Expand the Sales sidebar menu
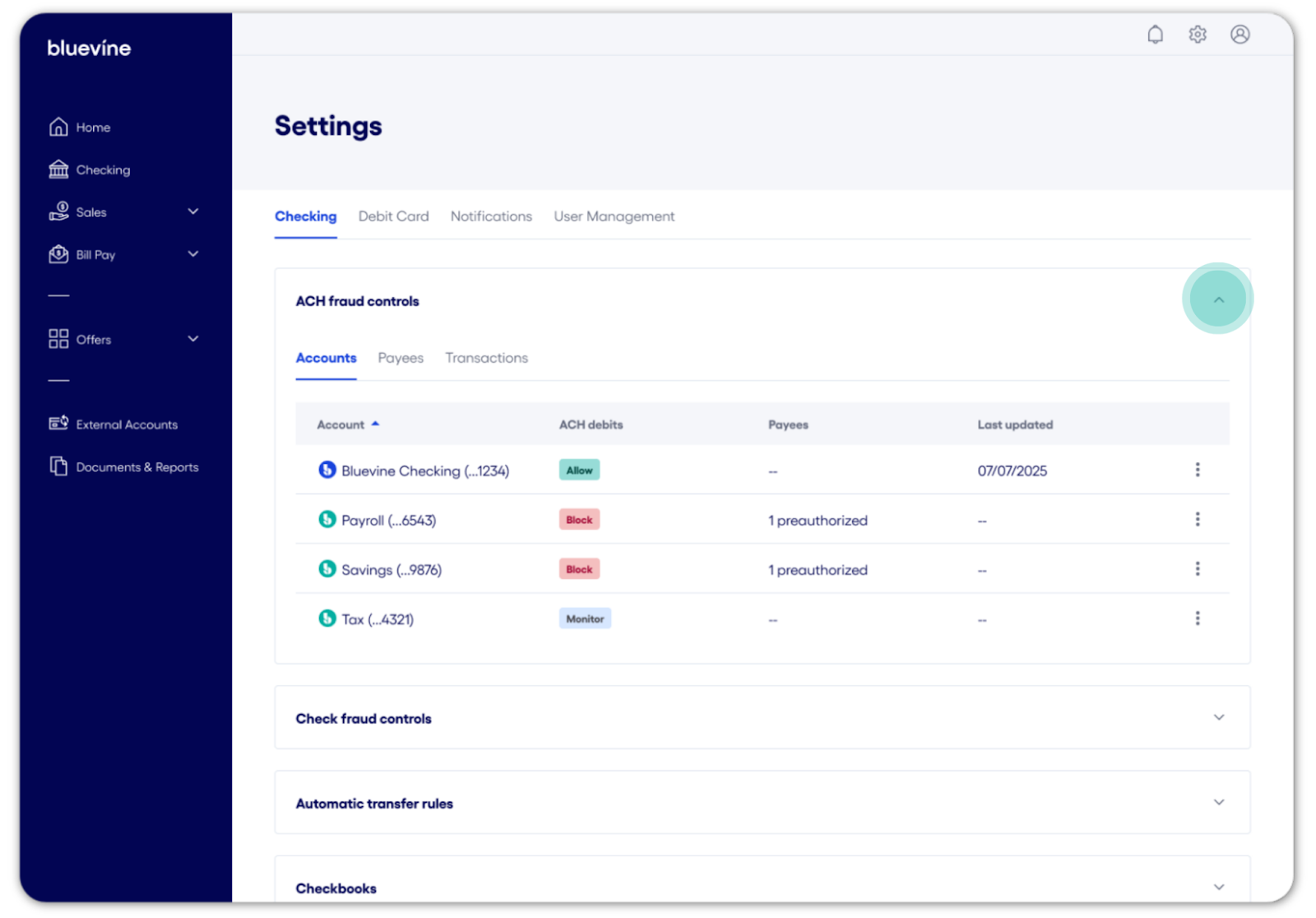Screen dimensions: 1316x918 (193, 211)
